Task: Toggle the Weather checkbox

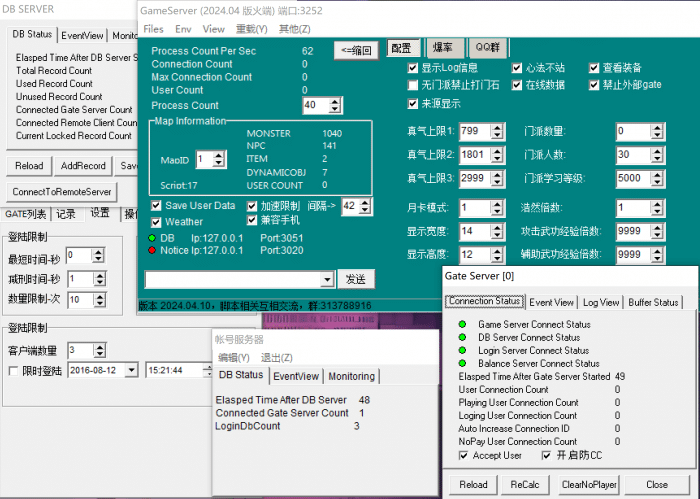Action: coord(156,222)
